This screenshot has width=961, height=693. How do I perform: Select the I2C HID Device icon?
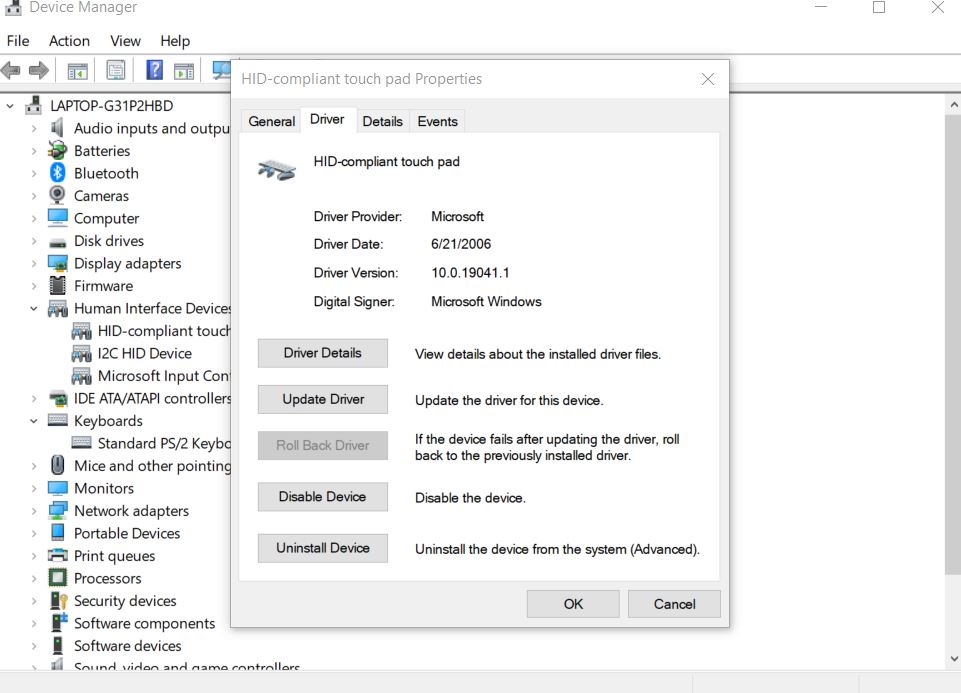[82, 354]
